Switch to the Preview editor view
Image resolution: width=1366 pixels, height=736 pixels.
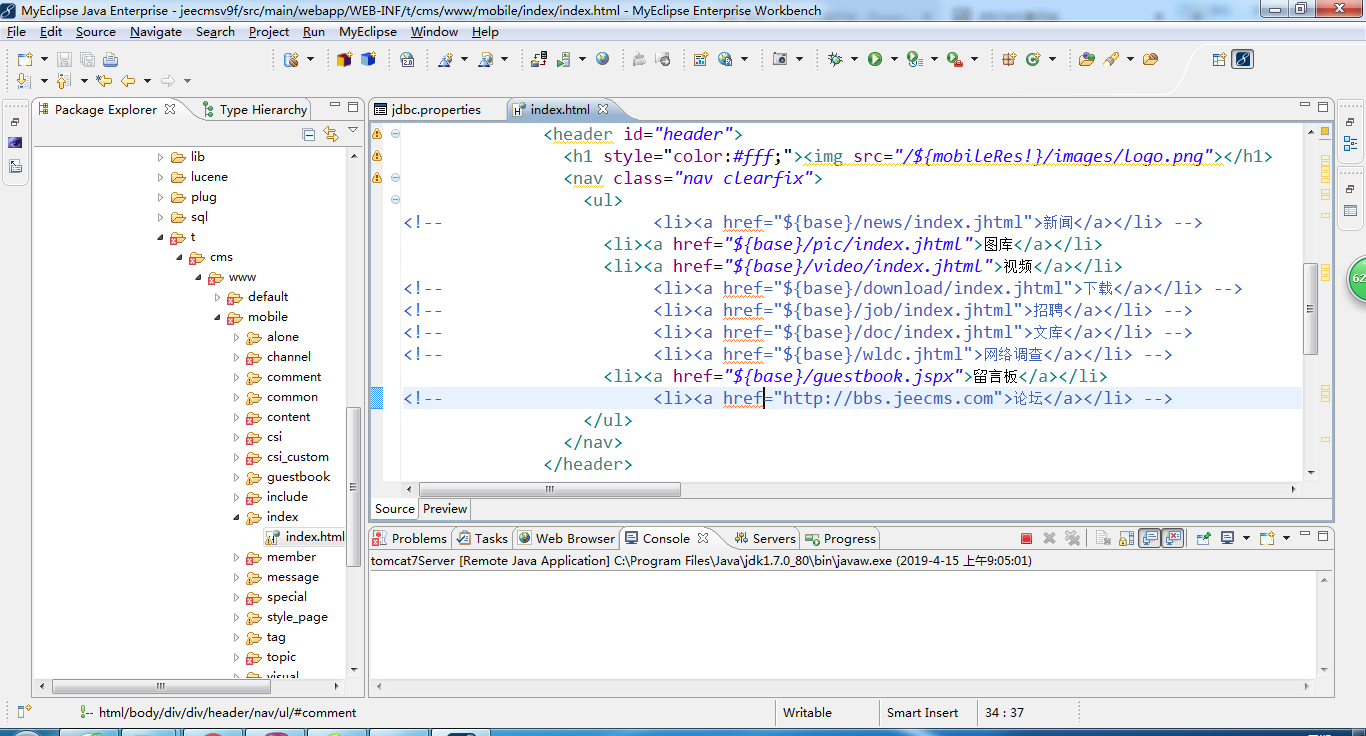[445, 508]
